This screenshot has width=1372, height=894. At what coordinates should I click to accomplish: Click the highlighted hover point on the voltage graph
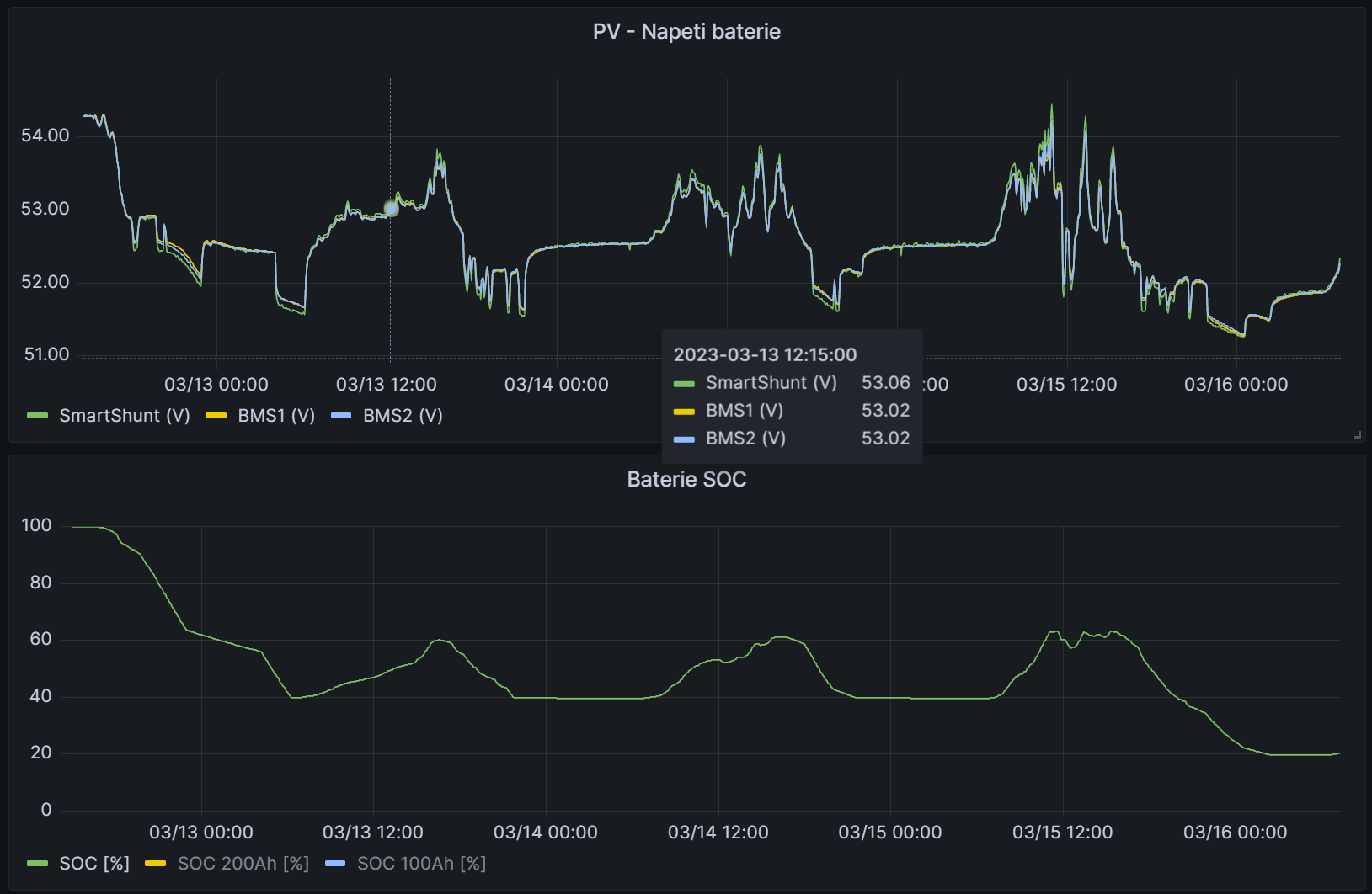pos(391,208)
